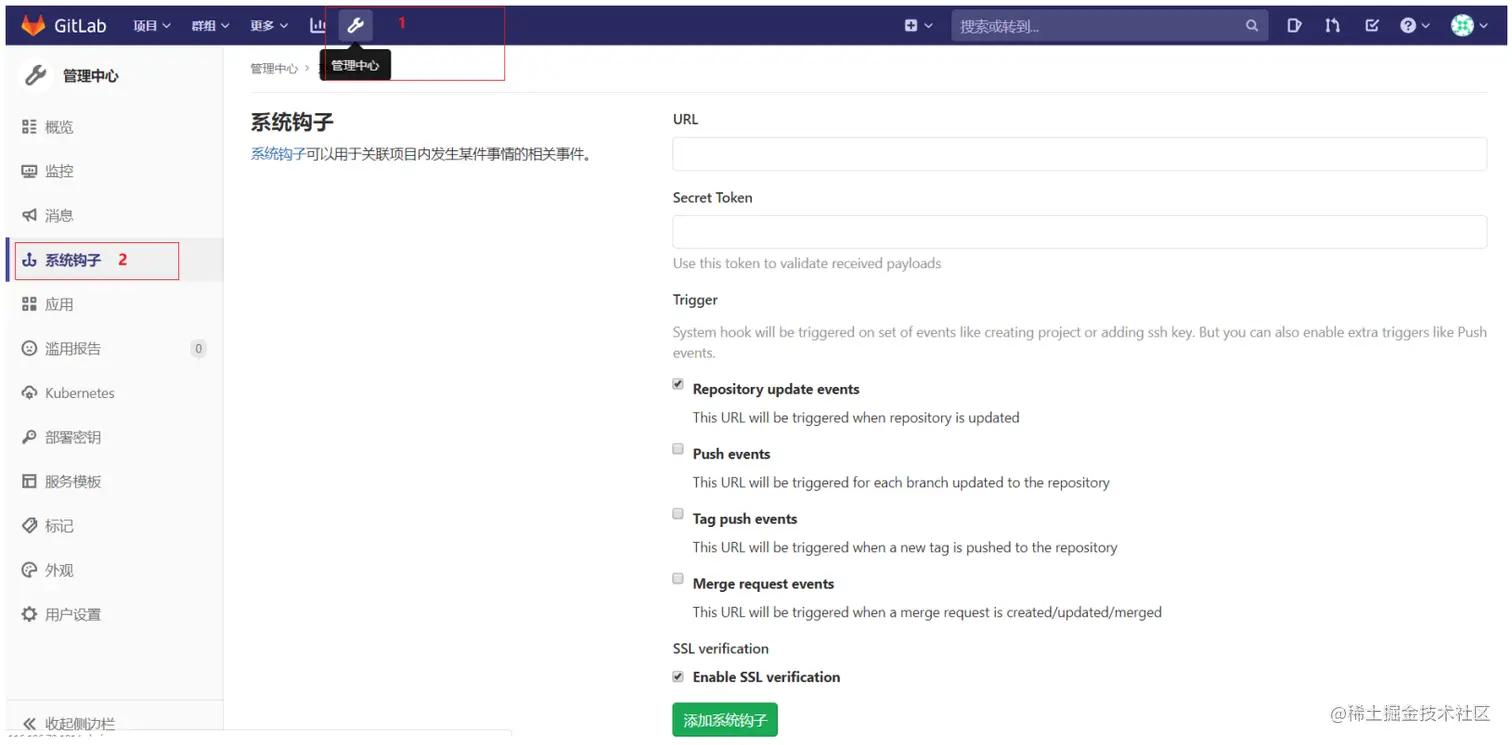Viewport: 1512px width, 745px height.
Task: Click the 监控 monitor icon in sidebar
Action: click(29, 171)
